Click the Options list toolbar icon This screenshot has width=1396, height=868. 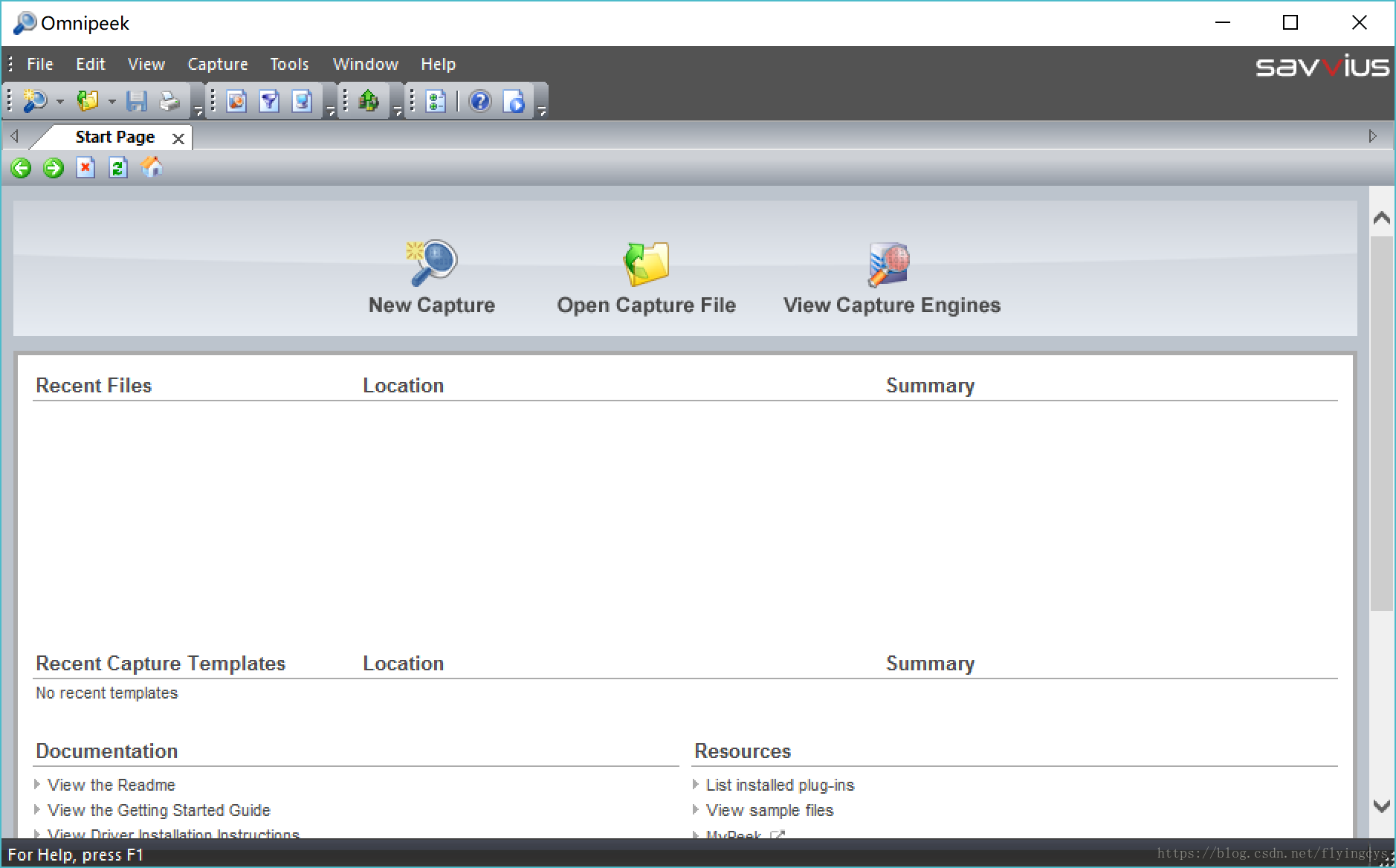click(436, 100)
